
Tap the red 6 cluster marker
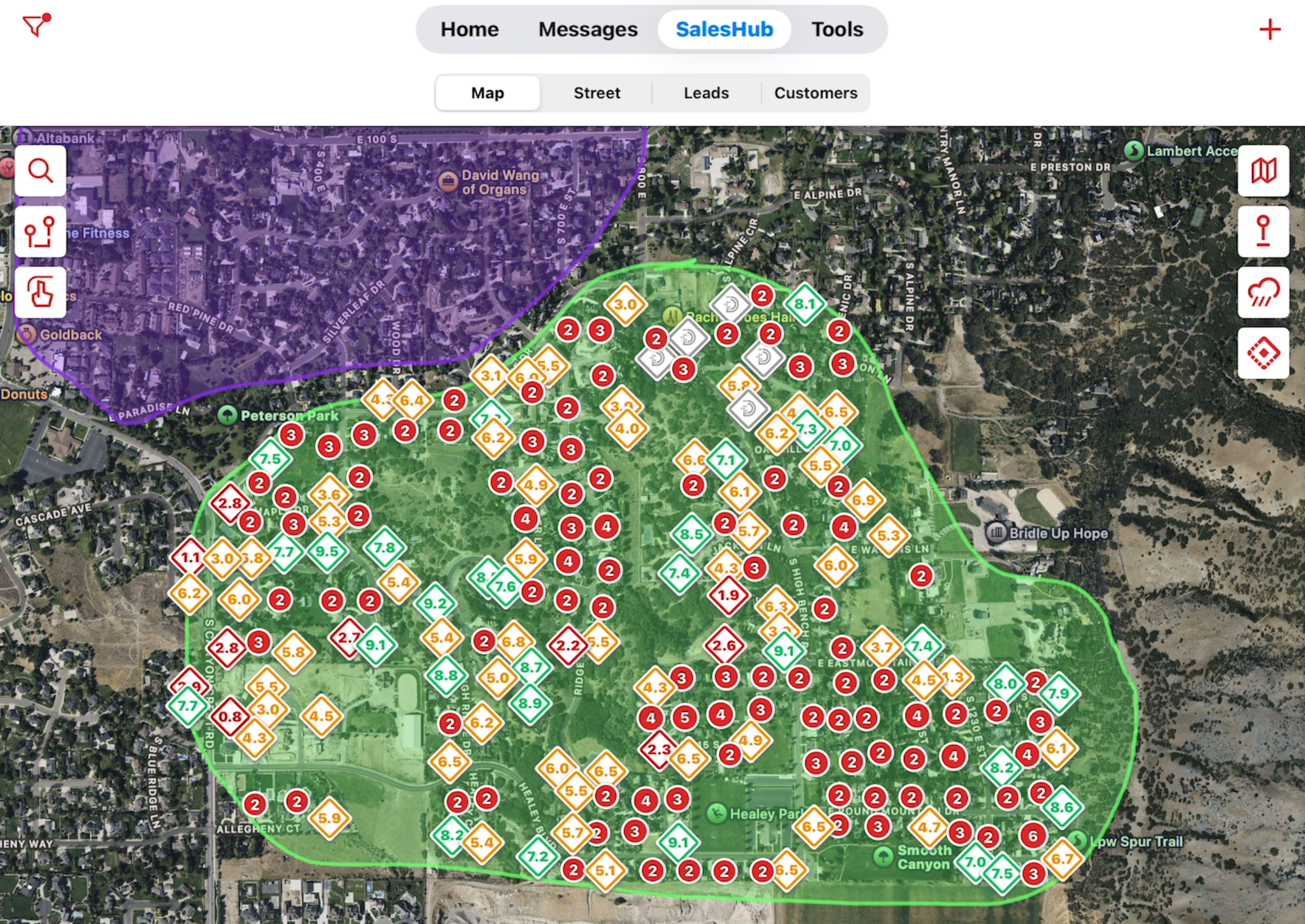tap(1033, 836)
